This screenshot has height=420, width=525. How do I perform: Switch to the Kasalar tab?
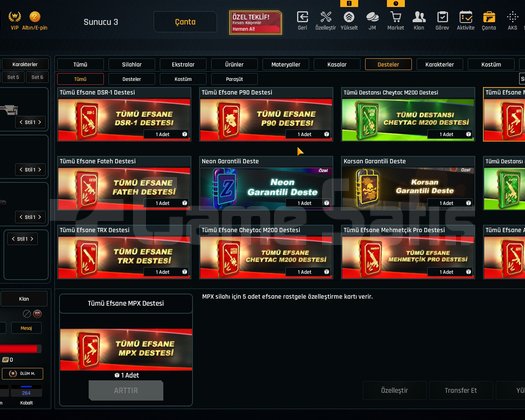tap(337, 64)
